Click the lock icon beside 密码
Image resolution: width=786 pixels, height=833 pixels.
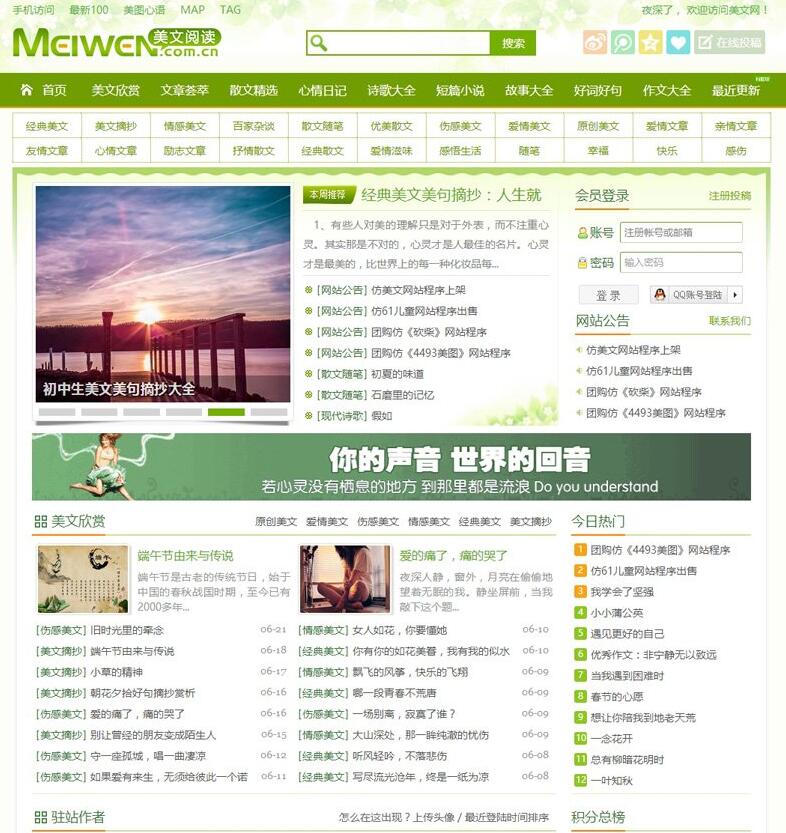click(583, 262)
